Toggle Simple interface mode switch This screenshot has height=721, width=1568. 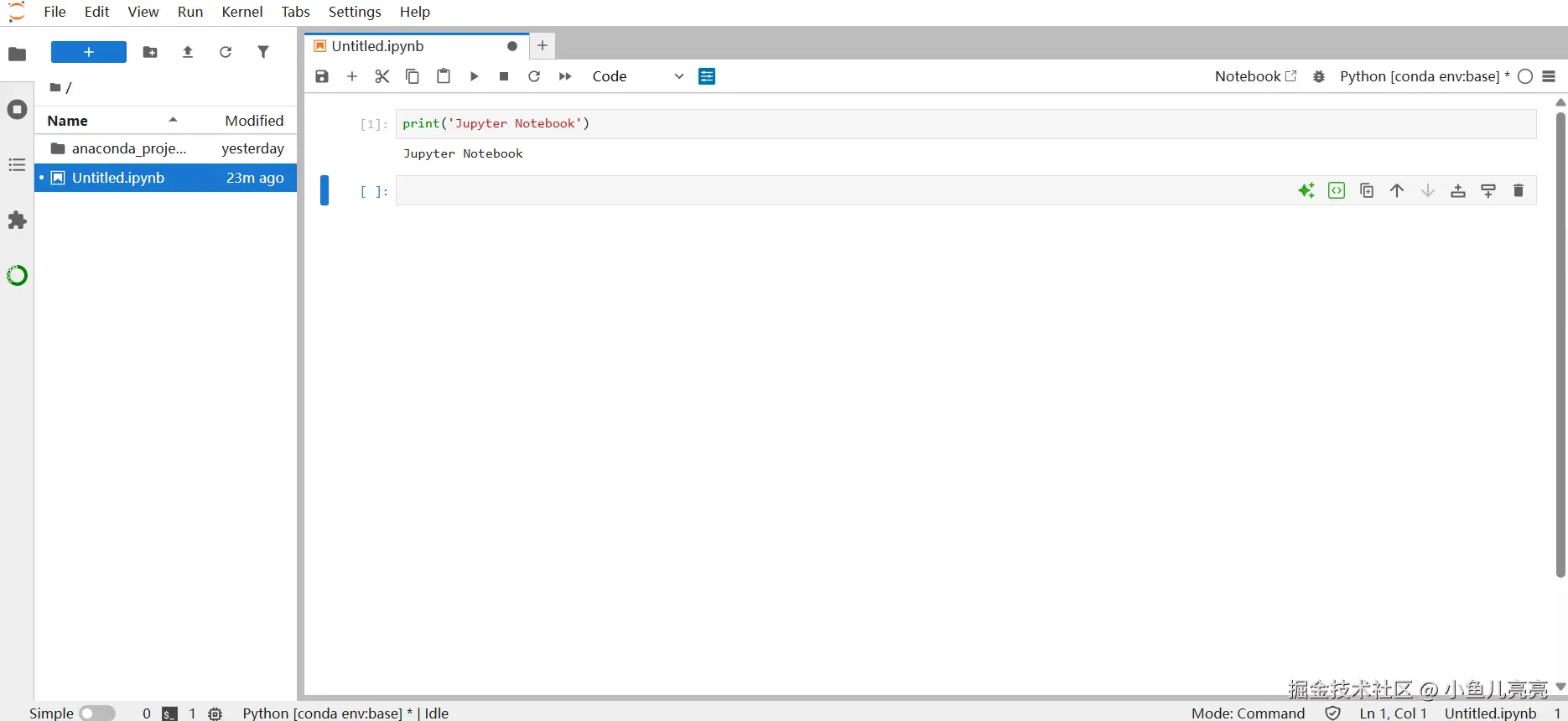(x=97, y=713)
